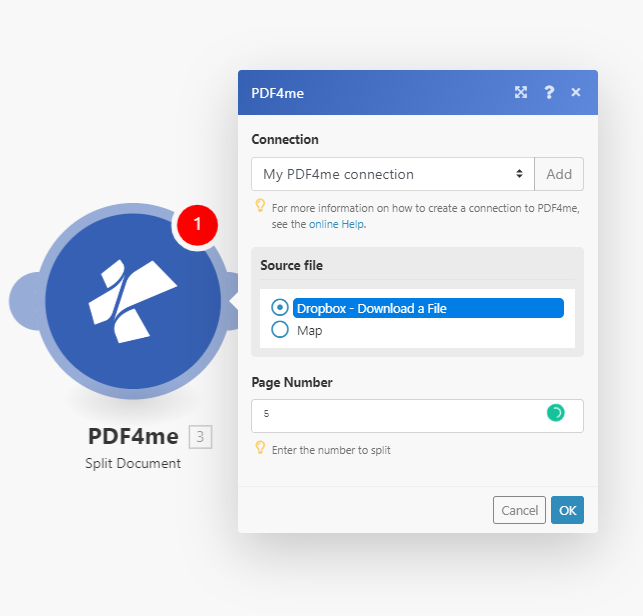This screenshot has height=616, width=643.
Task: Open the online Help link
Action: click(336, 224)
